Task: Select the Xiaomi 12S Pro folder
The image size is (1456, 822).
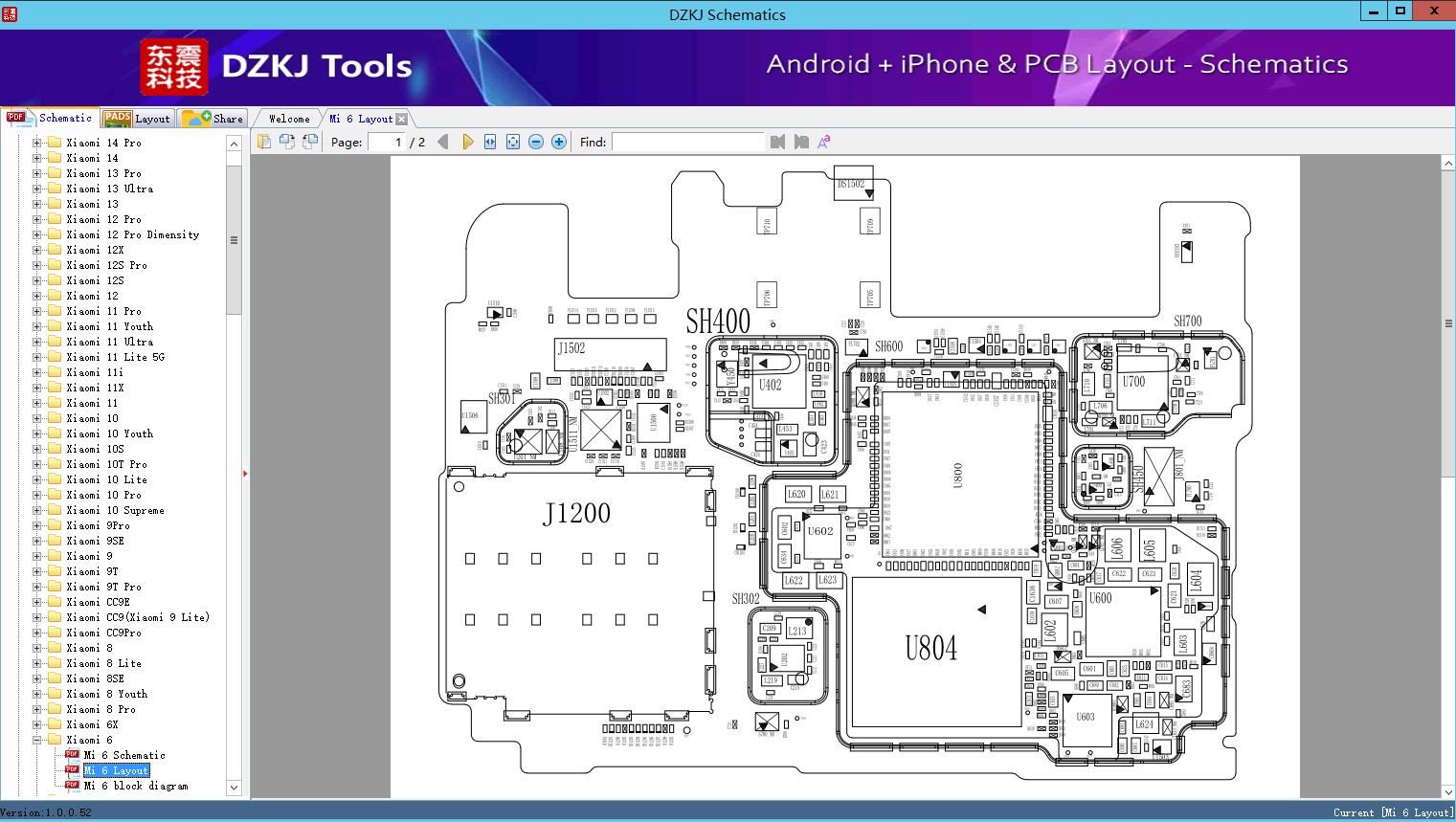Action: (x=106, y=265)
